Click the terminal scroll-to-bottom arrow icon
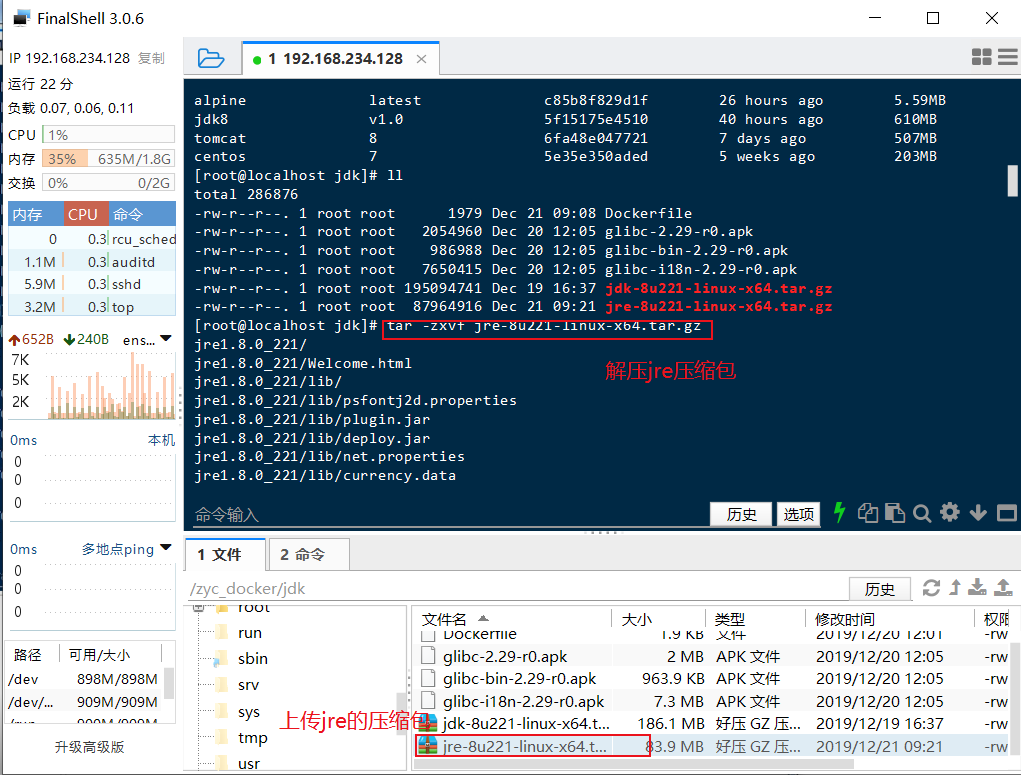 point(978,513)
